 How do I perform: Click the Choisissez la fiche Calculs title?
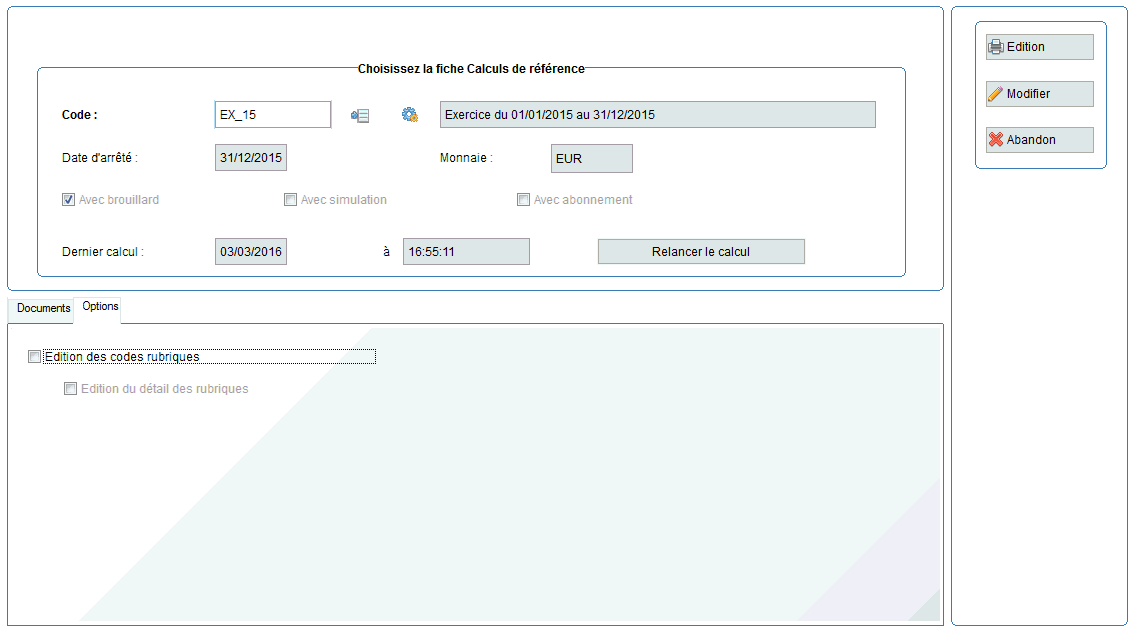(471, 69)
